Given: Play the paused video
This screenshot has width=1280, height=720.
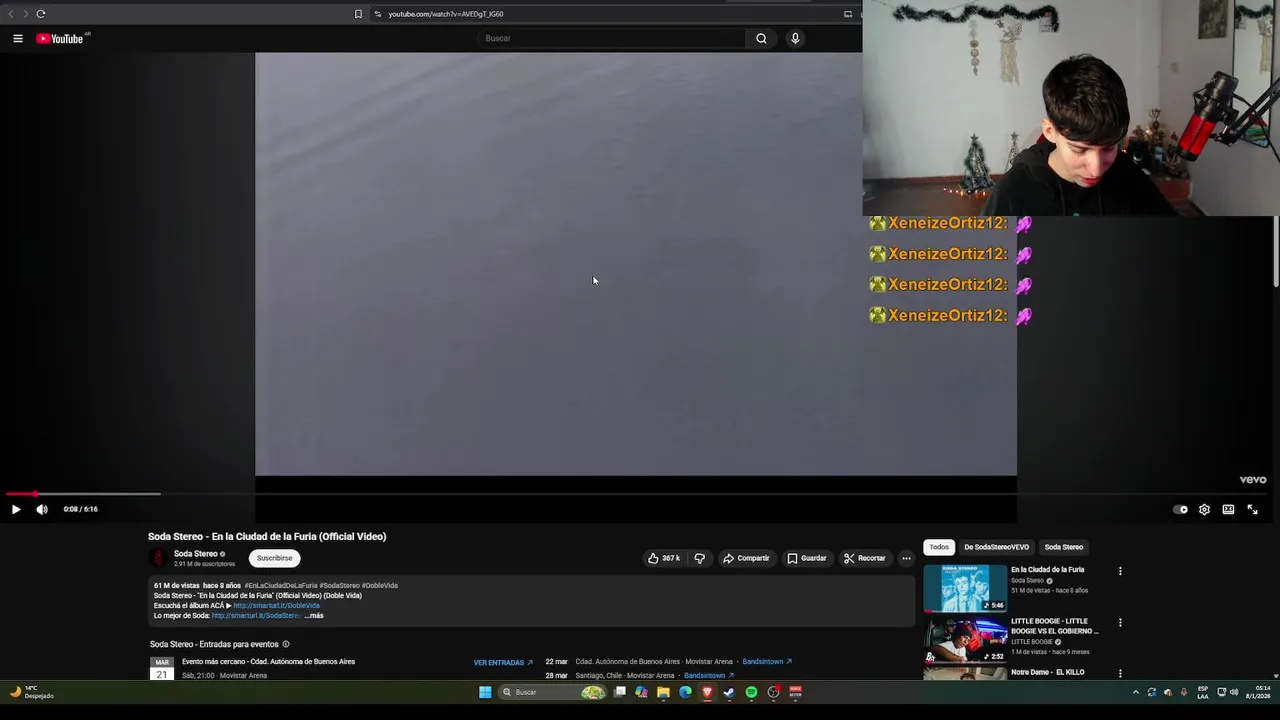Looking at the screenshot, I should [16, 509].
